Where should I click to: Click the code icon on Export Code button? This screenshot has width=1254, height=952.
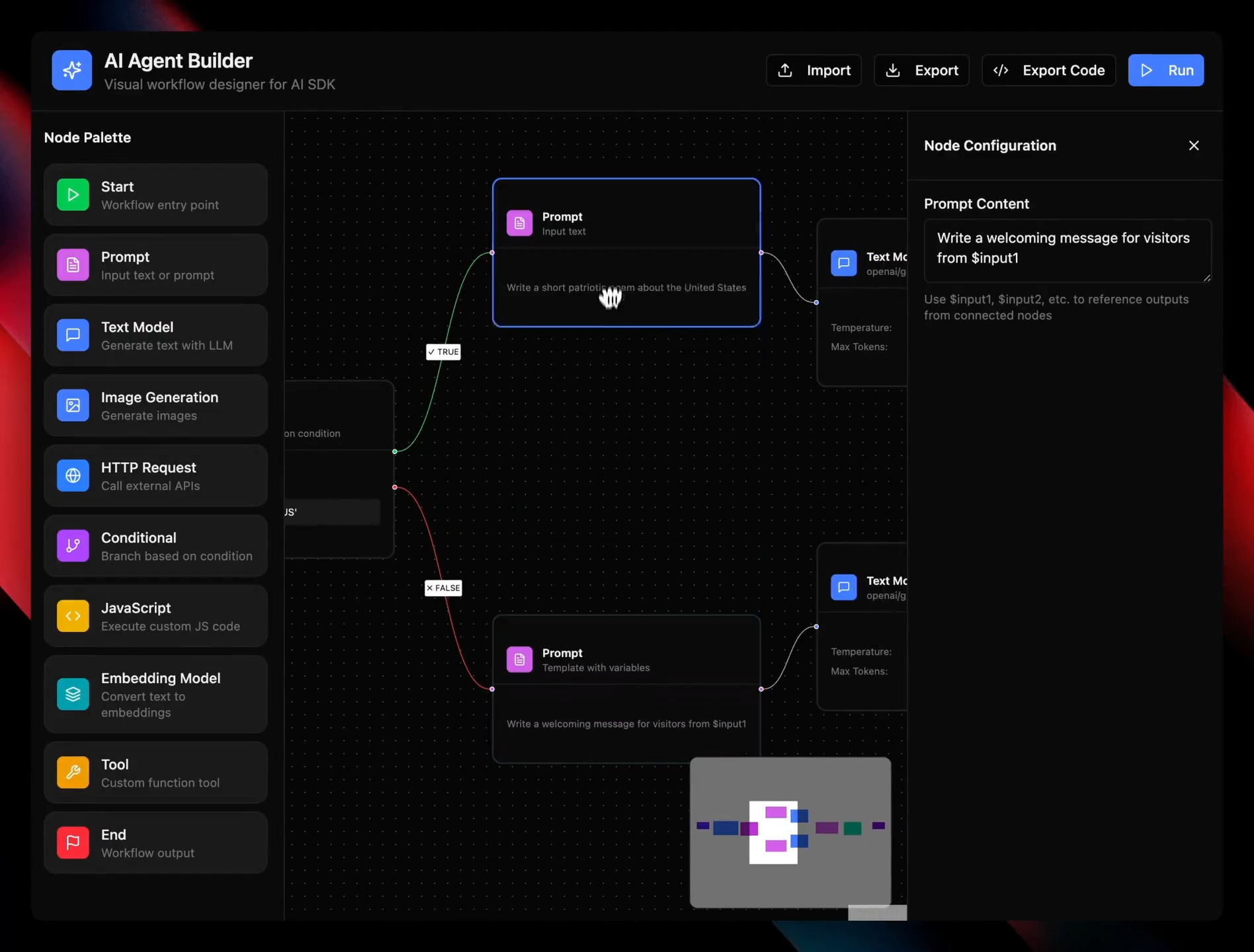(x=1001, y=70)
